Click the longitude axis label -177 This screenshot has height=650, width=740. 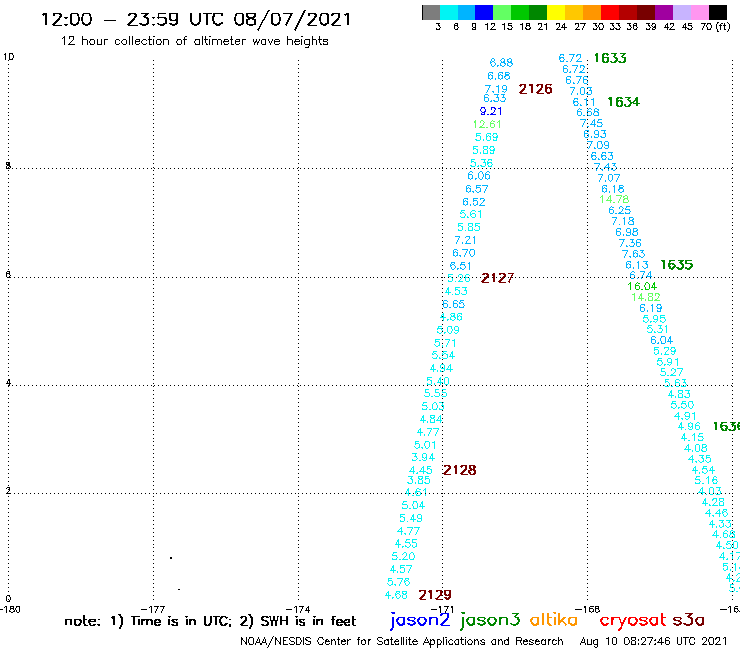[153, 609]
